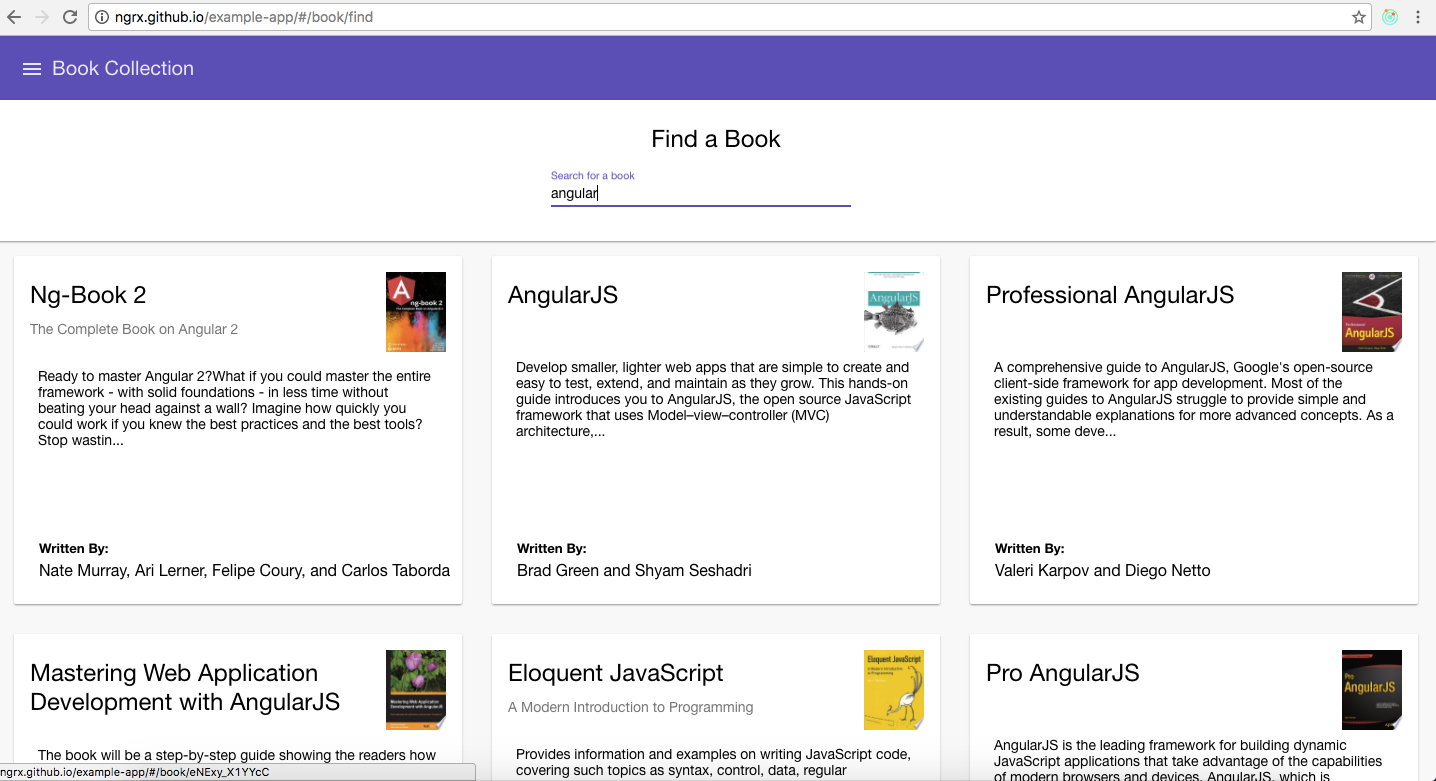Open the Pro AngularJS title
Viewport: 1436px width, 781px height.
click(1063, 673)
